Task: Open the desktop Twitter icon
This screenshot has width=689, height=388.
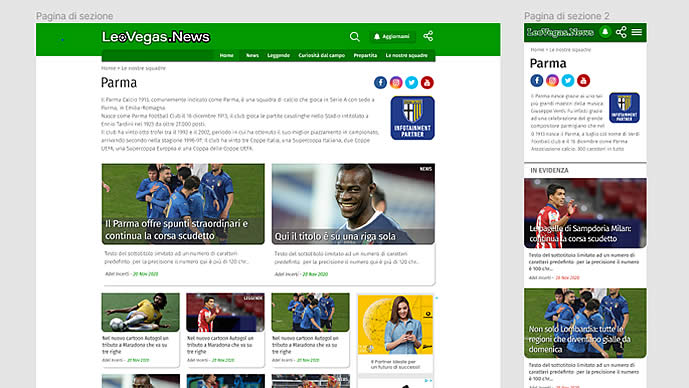Action: (x=412, y=82)
